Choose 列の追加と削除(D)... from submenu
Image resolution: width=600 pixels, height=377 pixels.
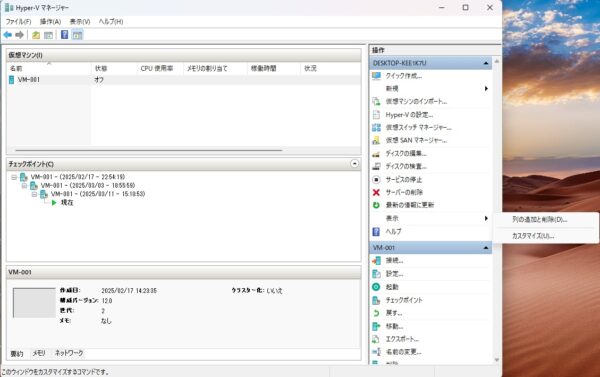540,220
